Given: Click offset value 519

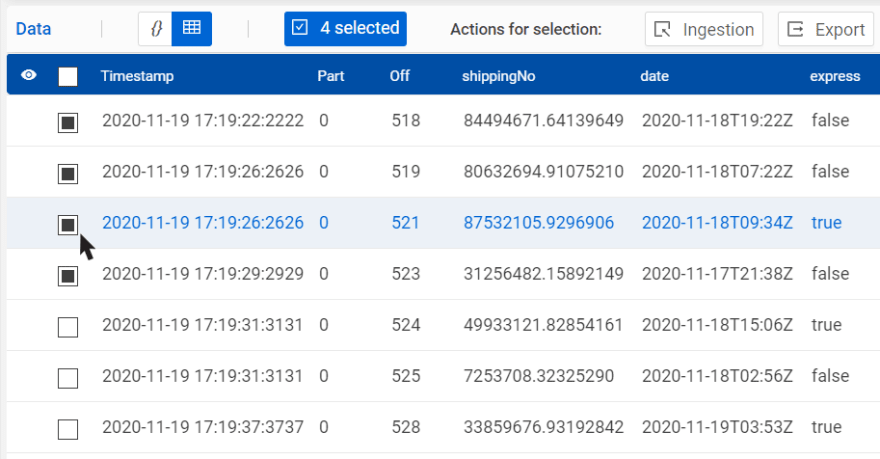Looking at the screenshot, I should (x=405, y=171).
